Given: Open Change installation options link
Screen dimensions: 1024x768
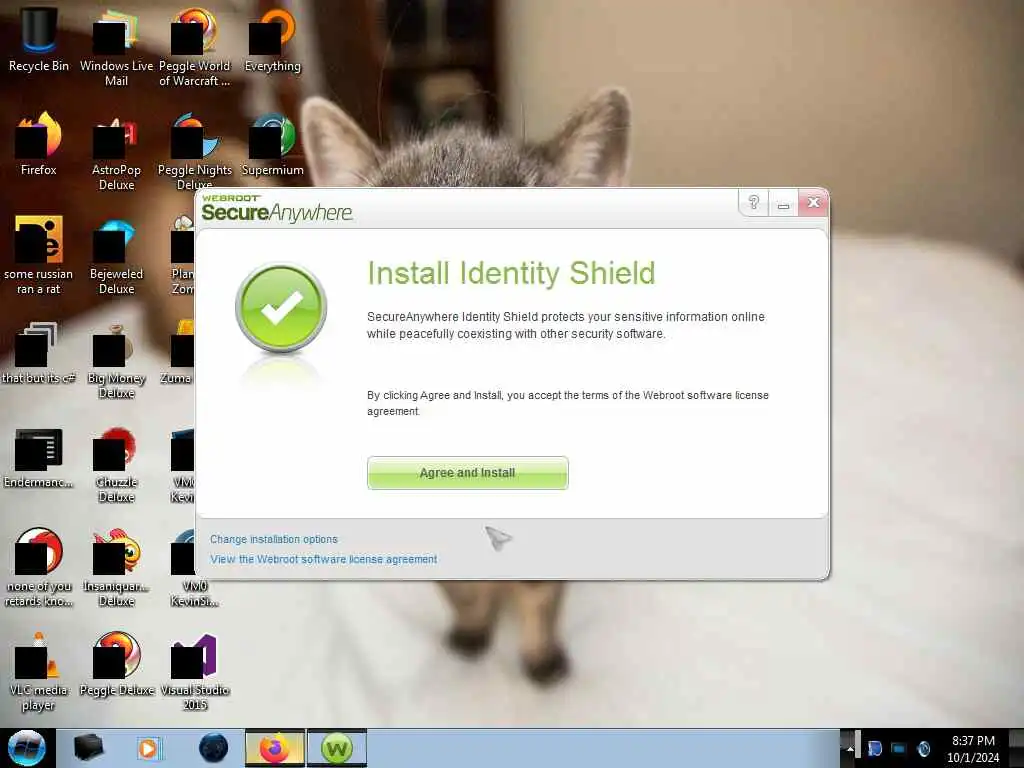Looking at the screenshot, I should [x=274, y=539].
